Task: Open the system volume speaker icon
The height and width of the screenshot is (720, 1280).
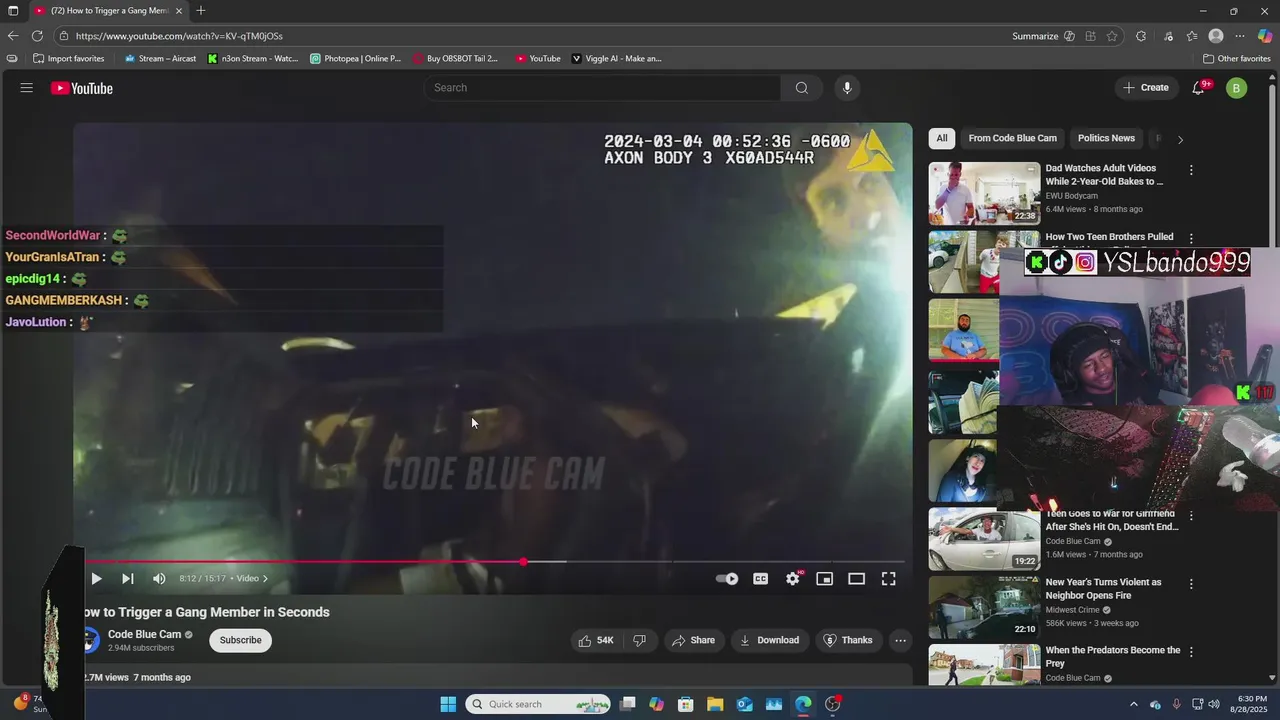Action: coord(1215,704)
